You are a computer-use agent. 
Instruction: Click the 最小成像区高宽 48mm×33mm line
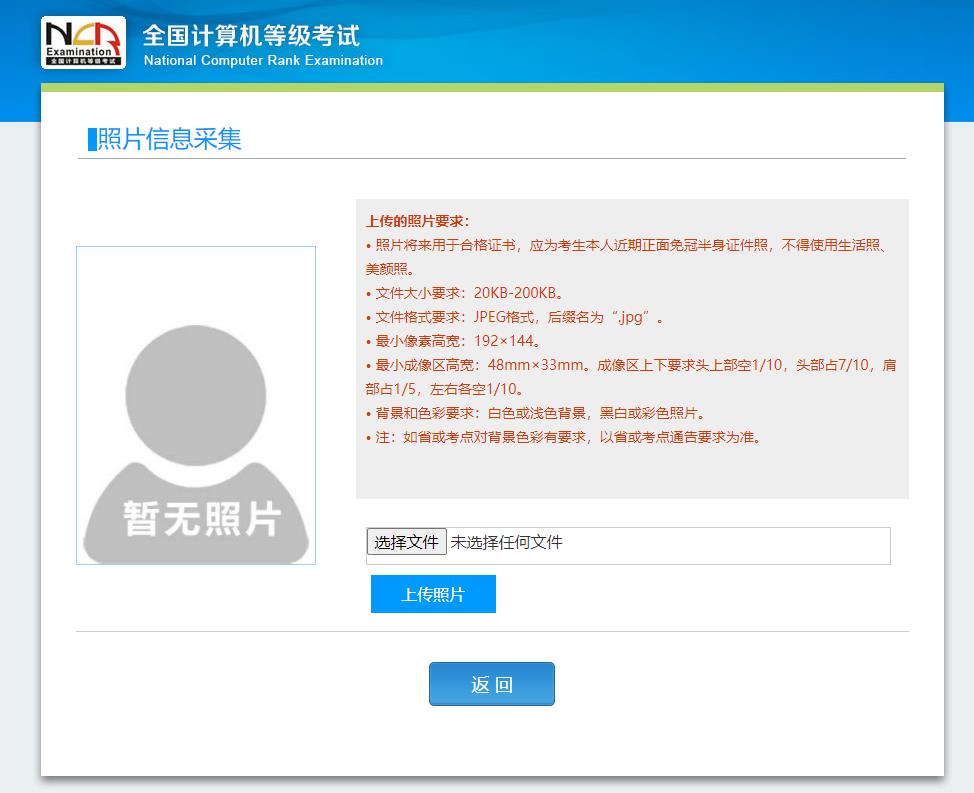[x=630, y=377]
